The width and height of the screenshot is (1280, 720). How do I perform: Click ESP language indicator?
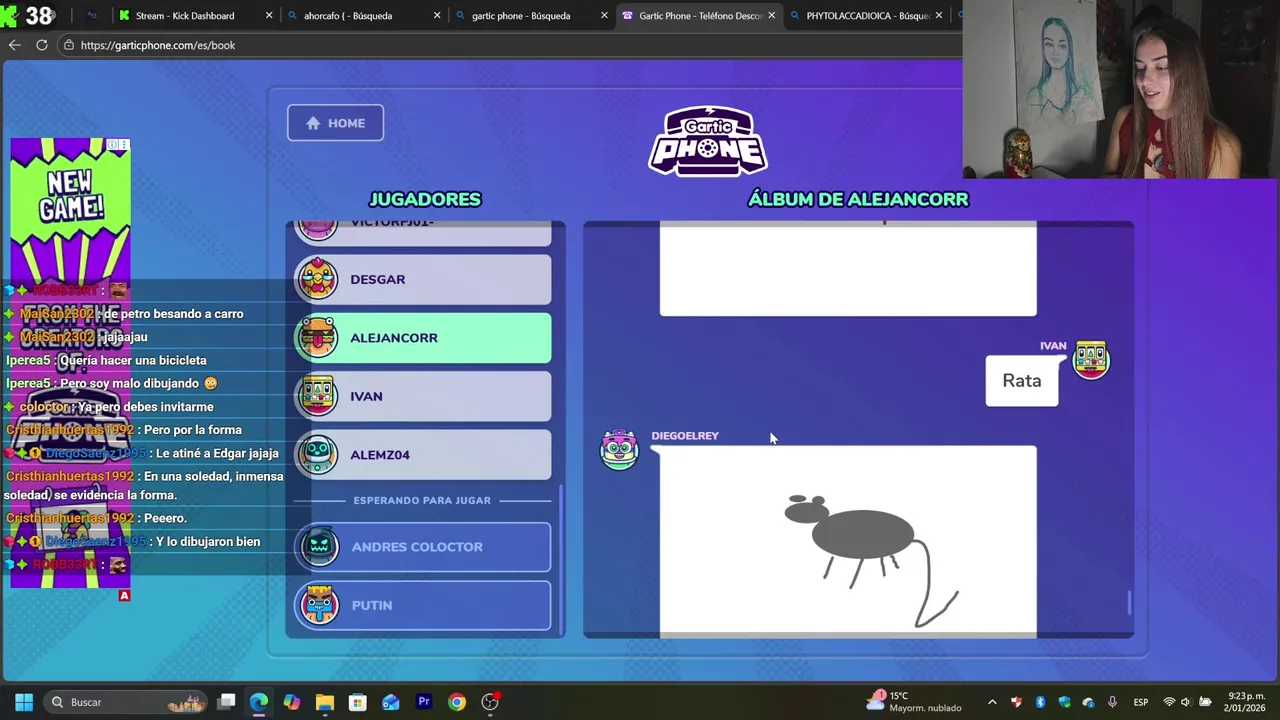pos(1140,702)
